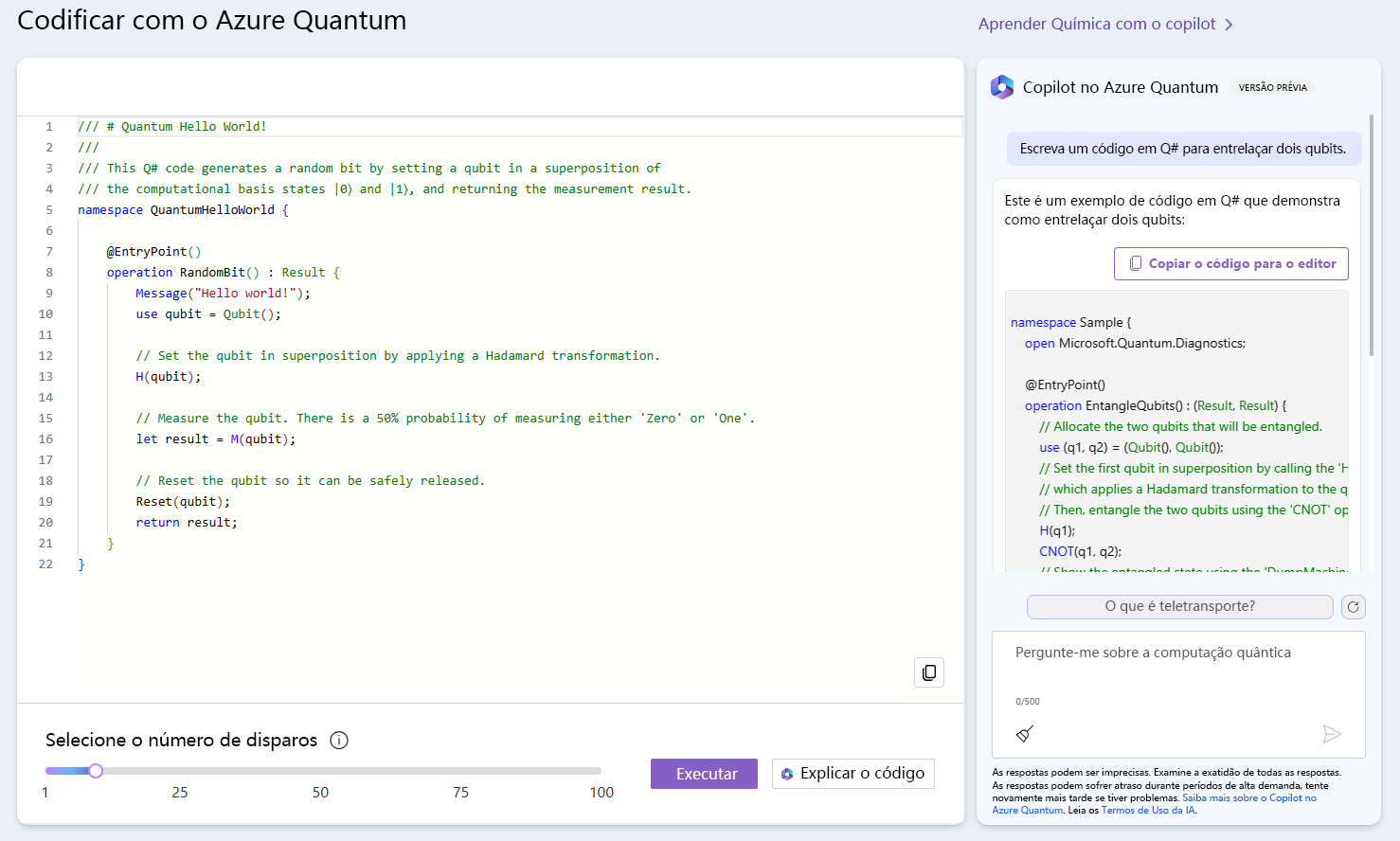Click line number 1 in the gutter
The height and width of the screenshot is (841, 1400).
coord(49,127)
